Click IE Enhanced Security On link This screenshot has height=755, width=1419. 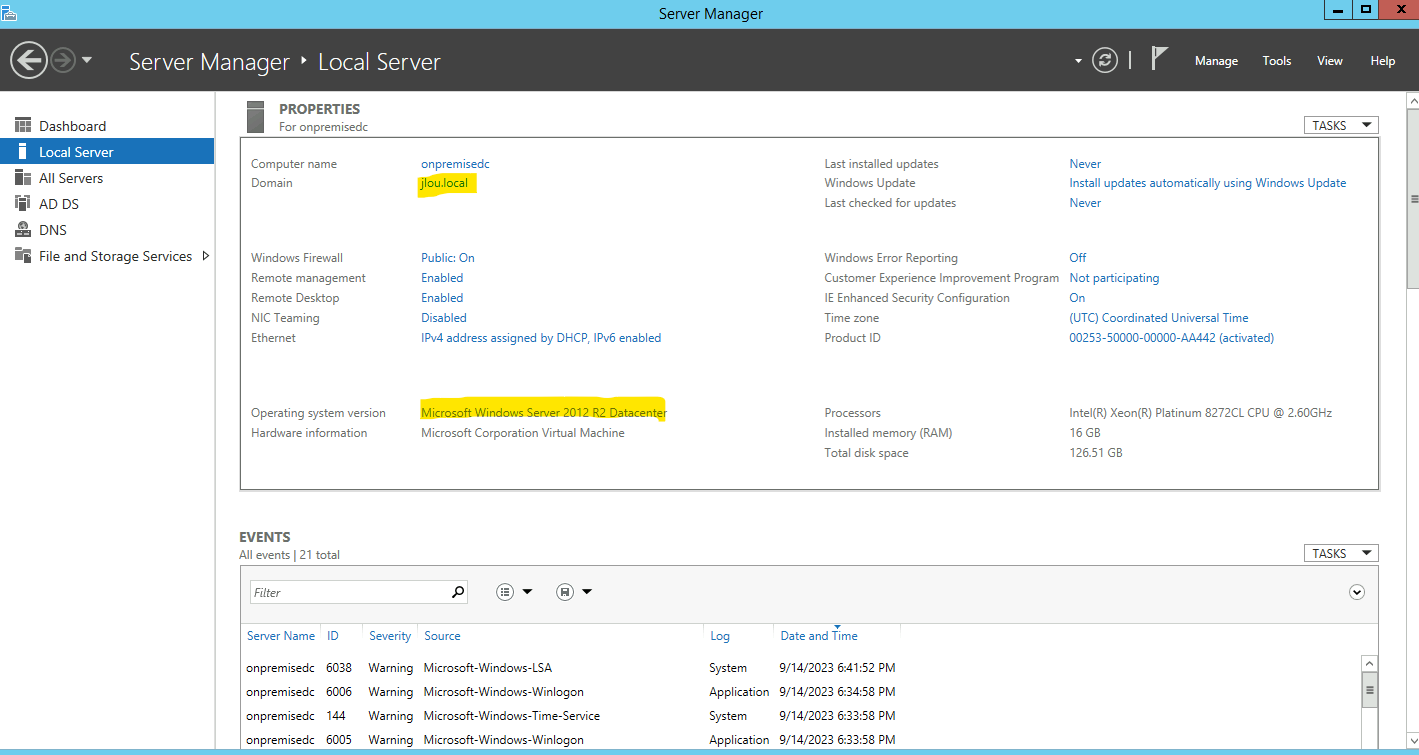pyautogui.click(x=1077, y=298)
